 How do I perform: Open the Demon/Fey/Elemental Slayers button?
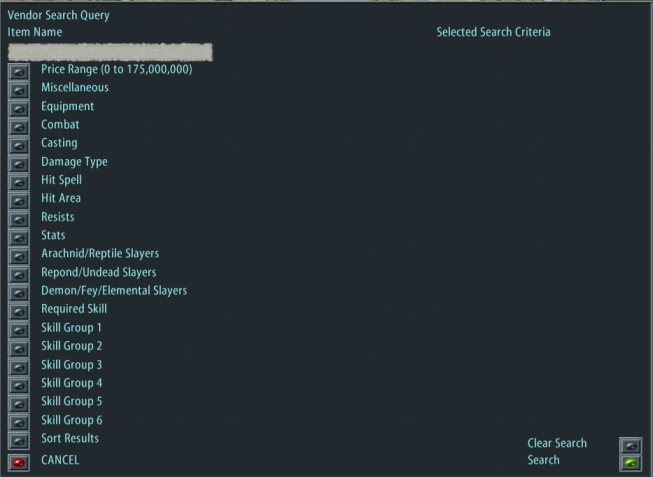tap(19, 293)
